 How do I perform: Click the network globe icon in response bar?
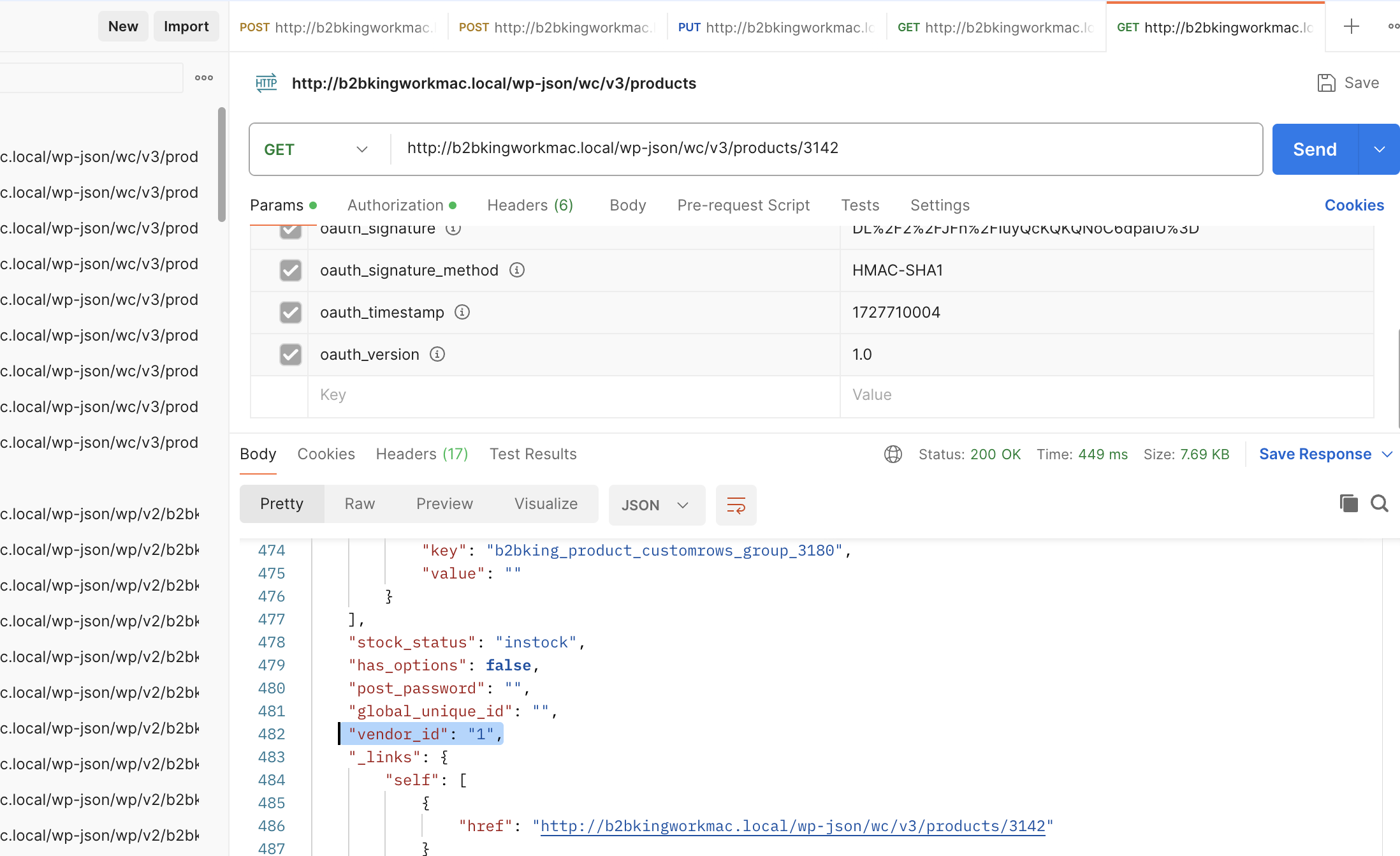click(893, 454)
